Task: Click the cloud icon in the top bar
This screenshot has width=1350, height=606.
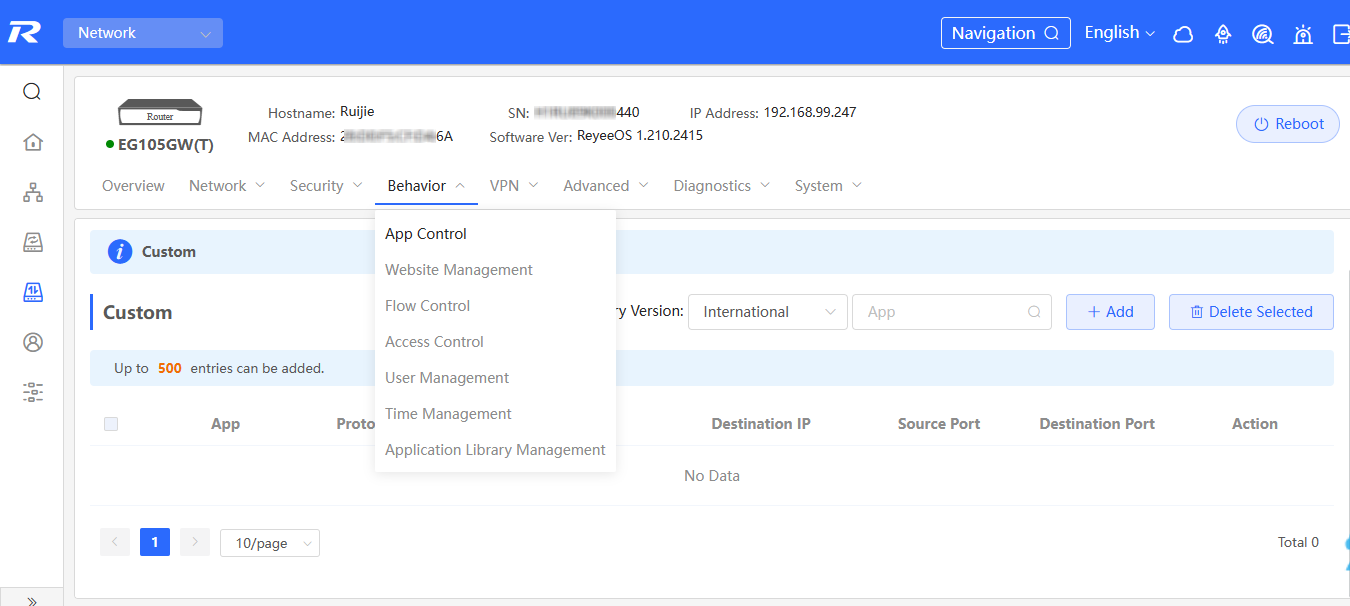Action: [x=1183, y=34]
